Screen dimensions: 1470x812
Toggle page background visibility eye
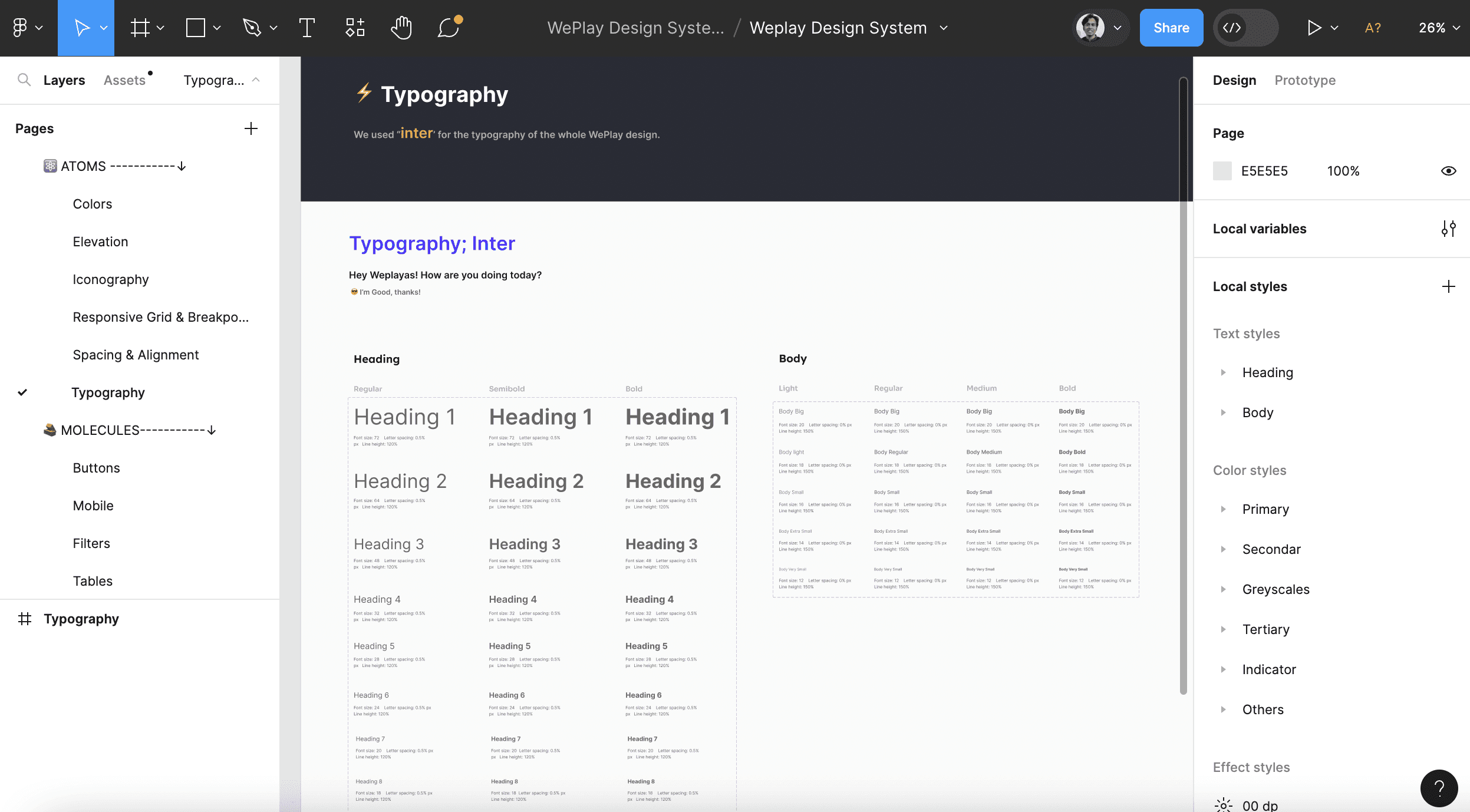point(1448,171)
